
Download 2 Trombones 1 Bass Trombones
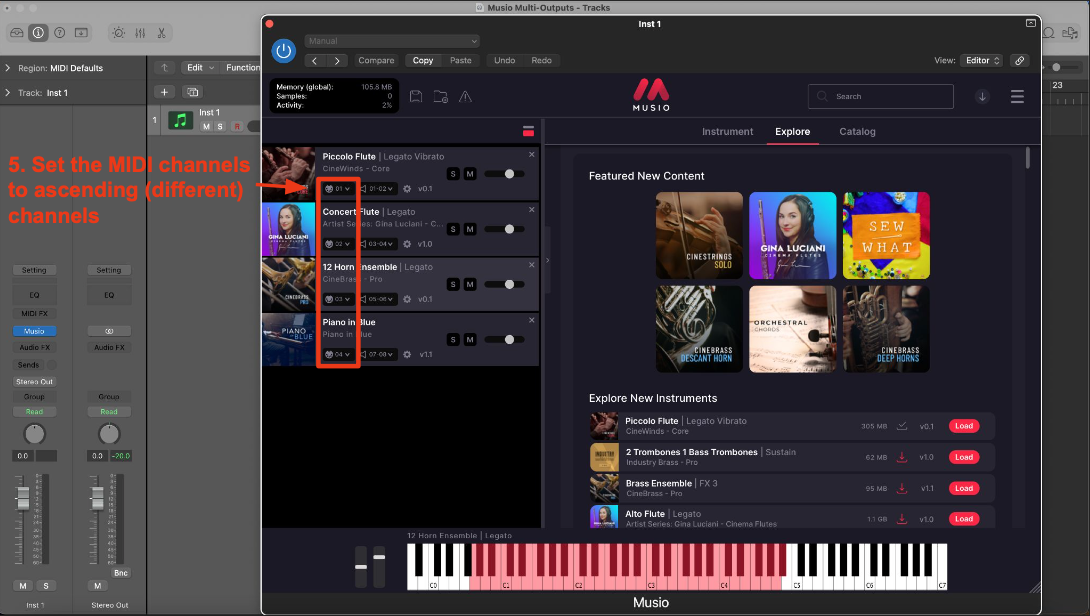[902, 457]
